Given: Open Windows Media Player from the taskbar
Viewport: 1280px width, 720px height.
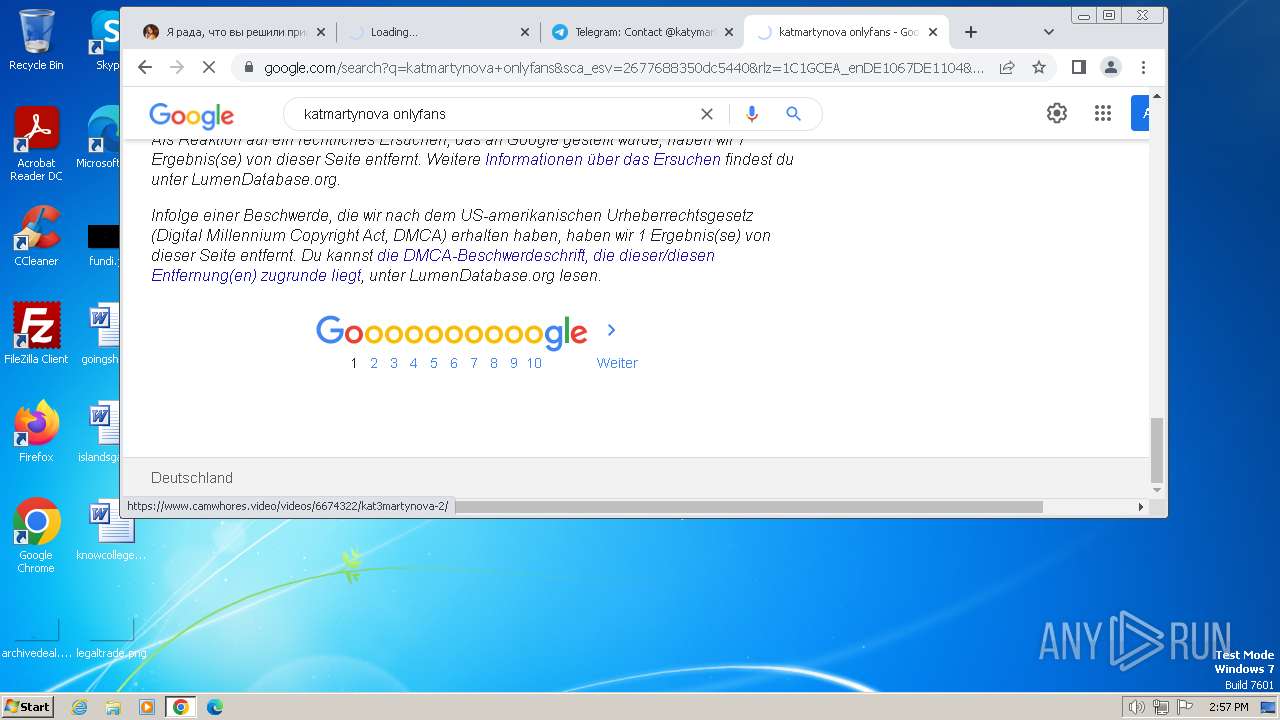Looking at the screenshot, I should click(147, 707).
